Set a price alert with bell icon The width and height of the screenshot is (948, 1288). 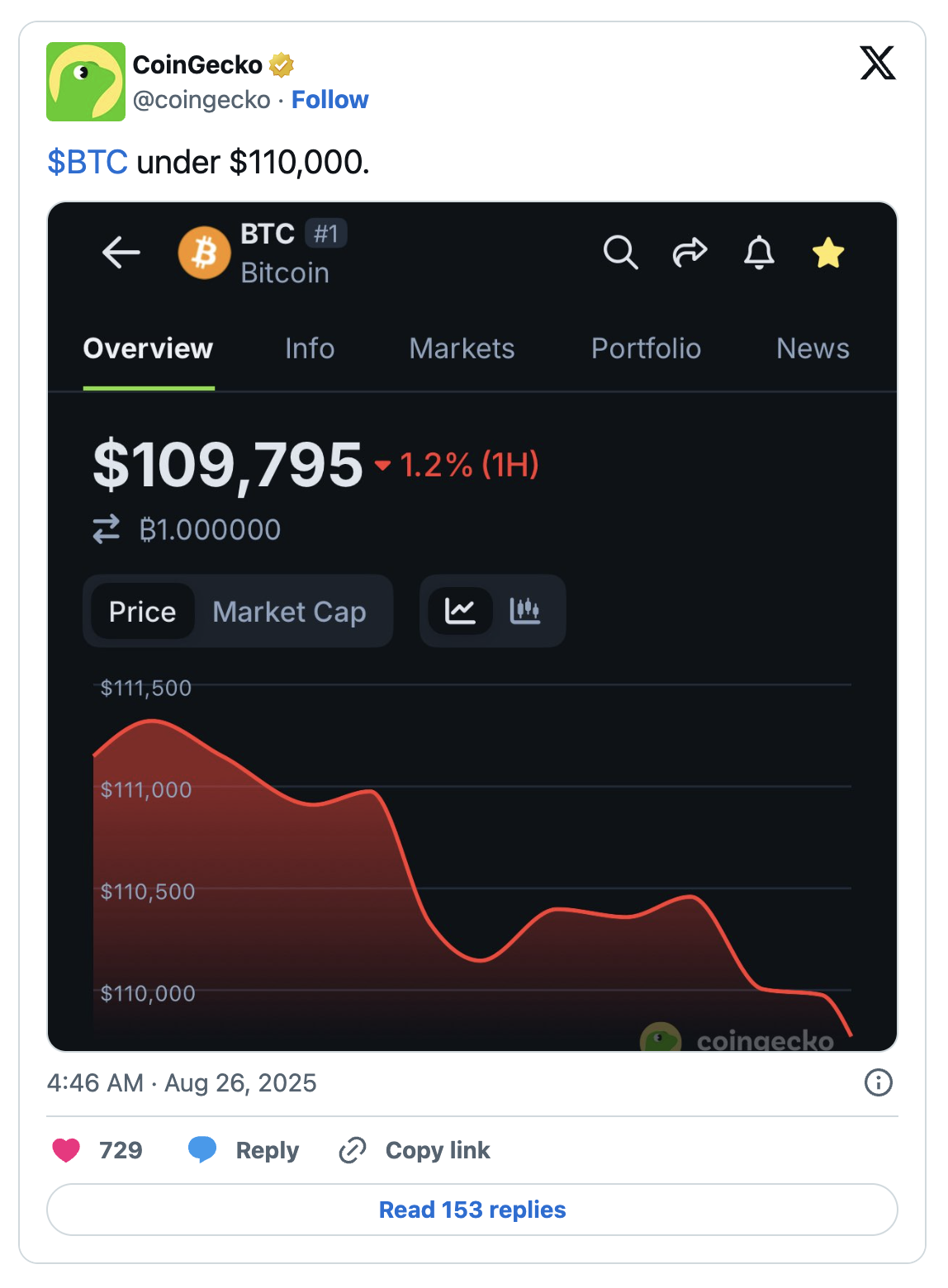759,253
